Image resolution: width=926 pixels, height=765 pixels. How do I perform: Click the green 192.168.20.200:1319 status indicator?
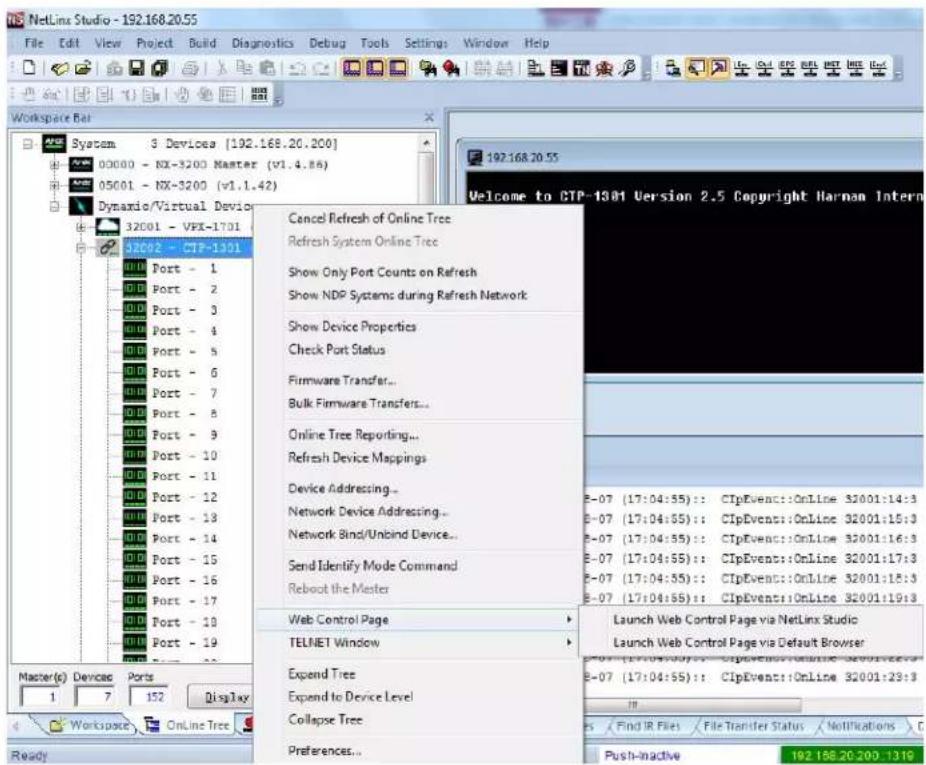[x=851, y=756]
